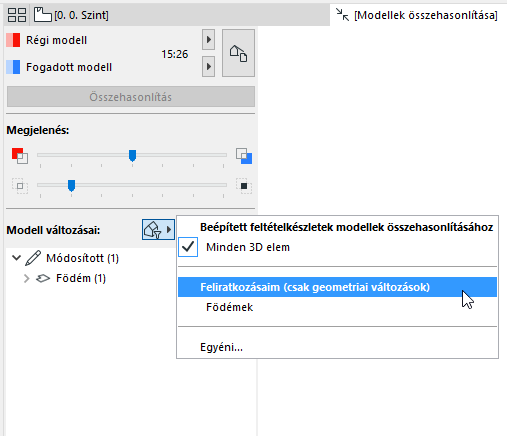The height and width of the screenshot is (436, 507).
Task: Click the solid unchanged-elements icon
Action: click(x=244, y=186)
